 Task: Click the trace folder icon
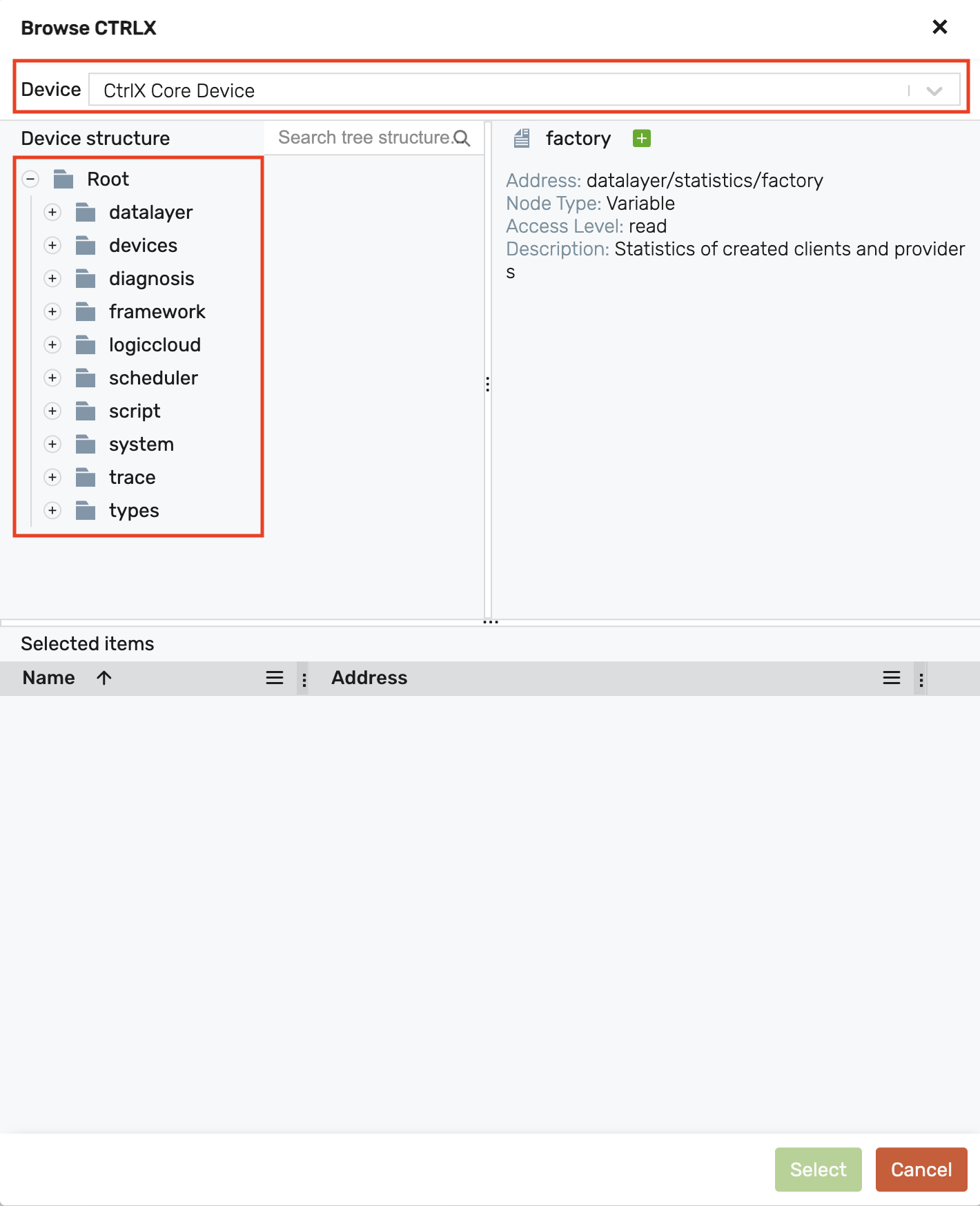(x=86, y=478)
